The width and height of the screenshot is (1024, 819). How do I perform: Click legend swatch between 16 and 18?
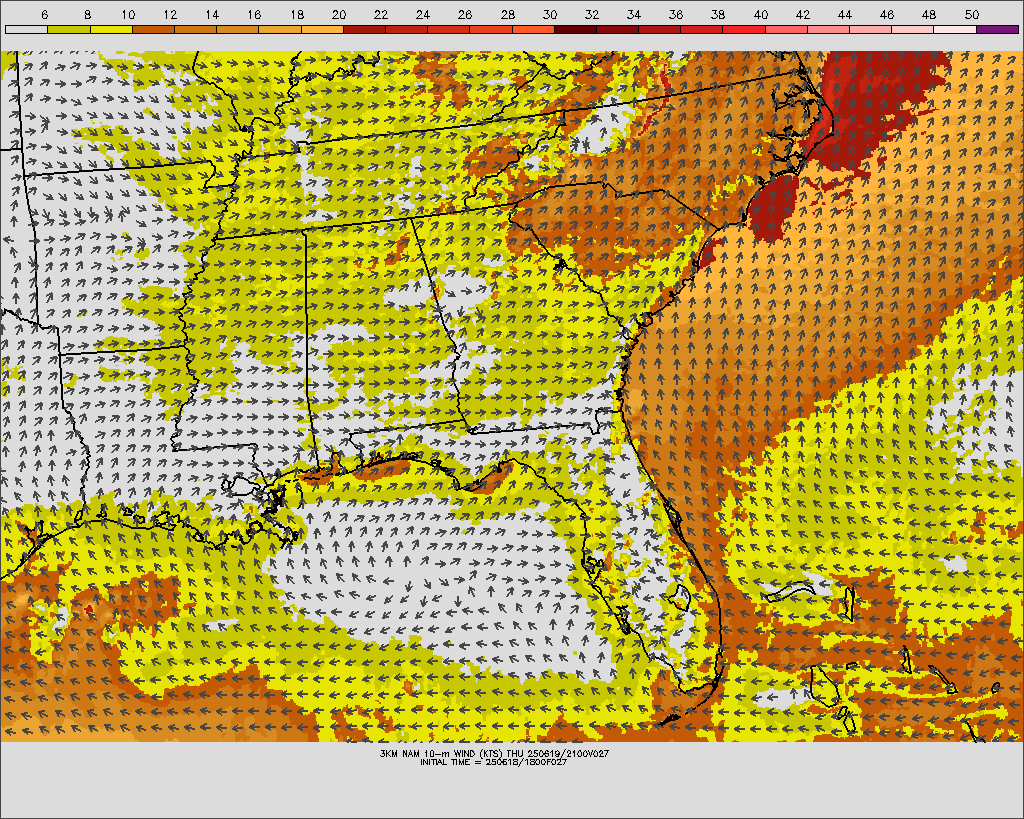[280, 29]
